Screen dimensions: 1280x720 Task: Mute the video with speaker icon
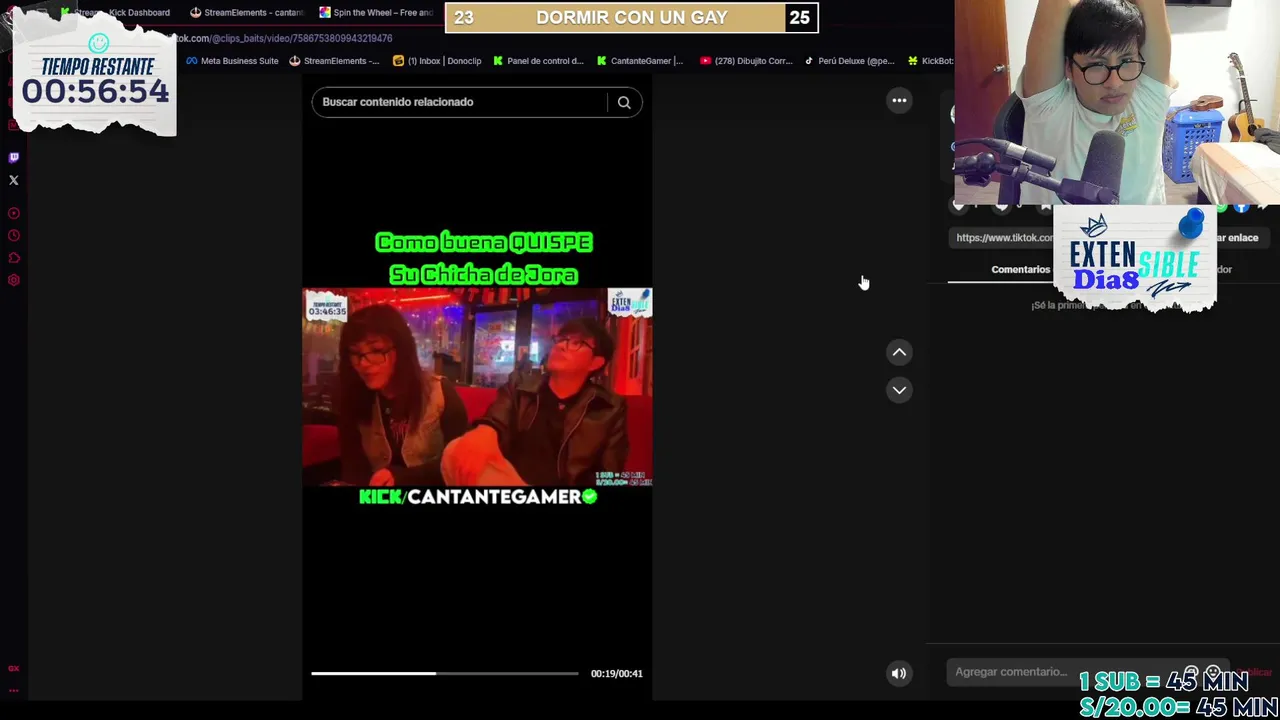[x=899, y=673]
